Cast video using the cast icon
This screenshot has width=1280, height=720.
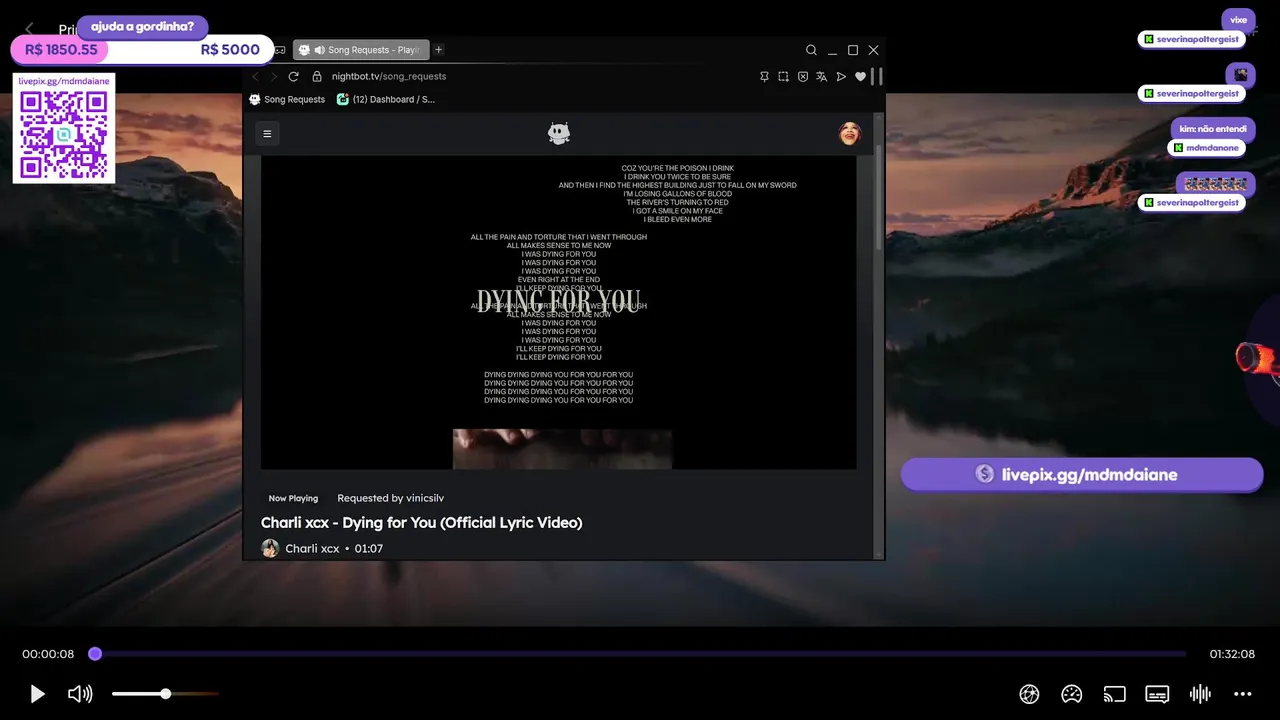(x=1114, y=694)
